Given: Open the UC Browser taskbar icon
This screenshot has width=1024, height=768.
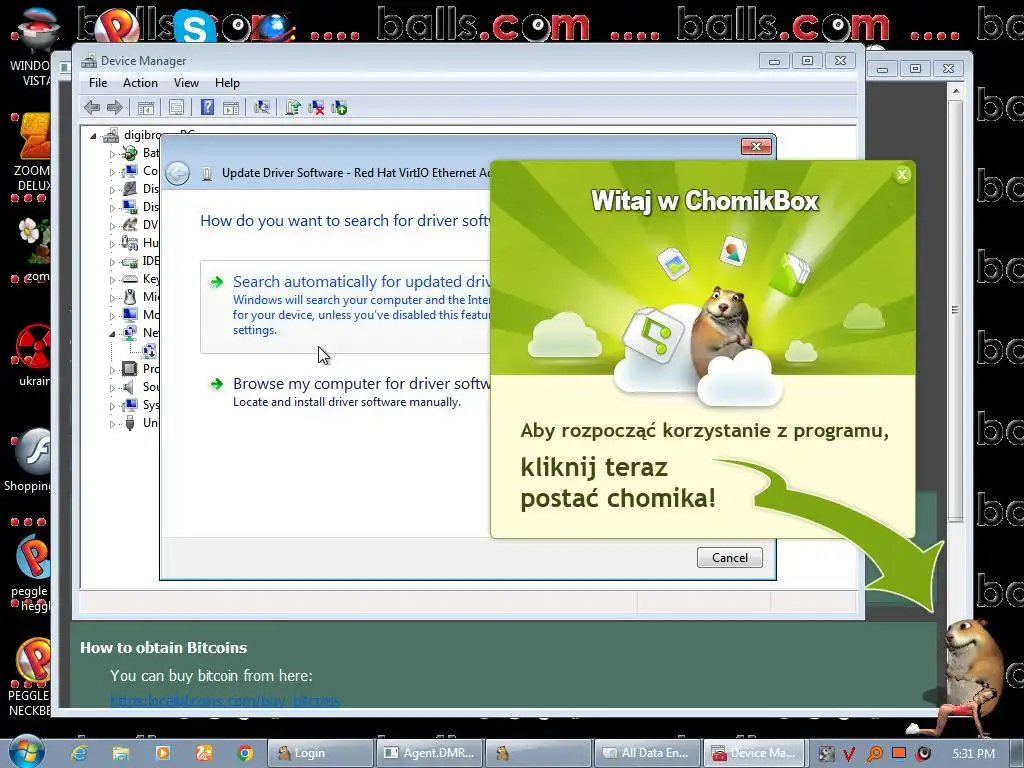Looking at the screenshot, I should click(x=204, y=753).
